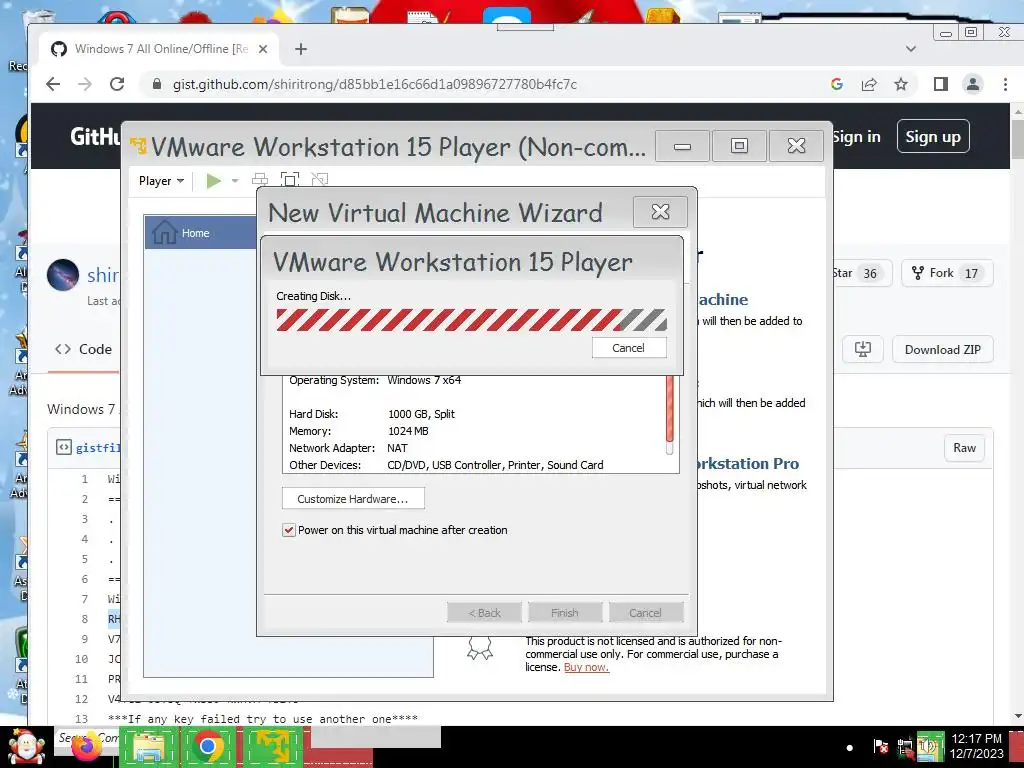Close the Windows 7 All Online/Offline tab
Viewport: 1024px width, 768px height.
(263, 49)
